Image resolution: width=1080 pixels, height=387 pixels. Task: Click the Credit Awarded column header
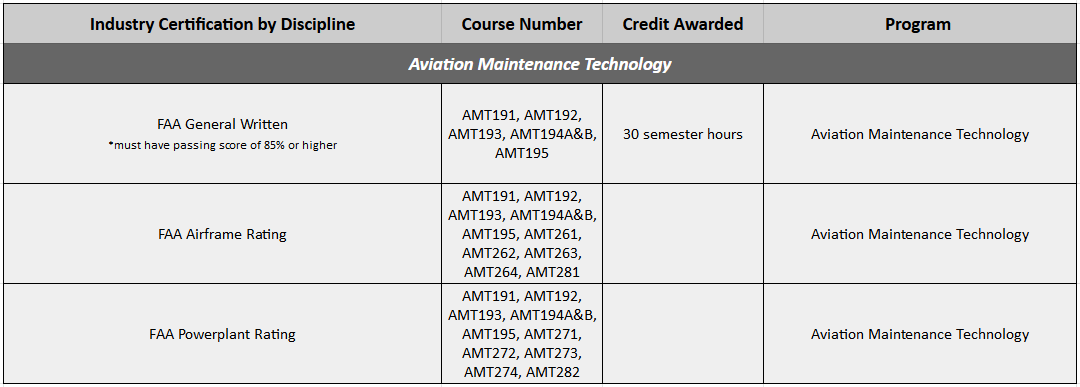tap(683, 25)
